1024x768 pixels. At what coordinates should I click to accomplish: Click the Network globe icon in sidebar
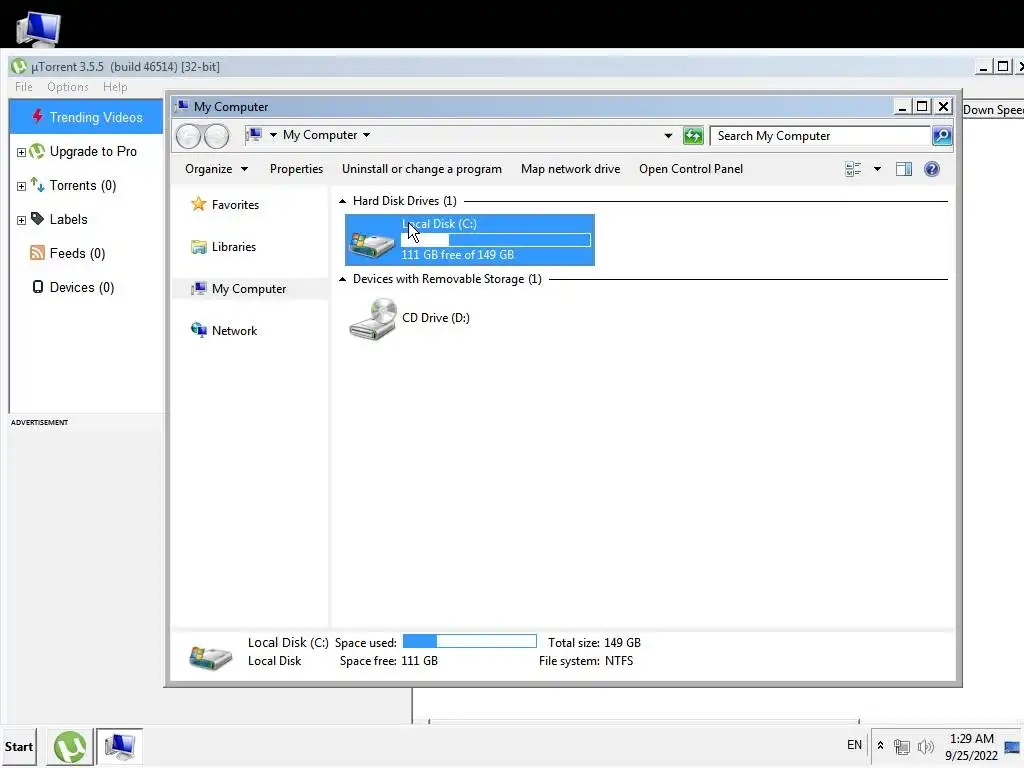[x=199, y=330]
